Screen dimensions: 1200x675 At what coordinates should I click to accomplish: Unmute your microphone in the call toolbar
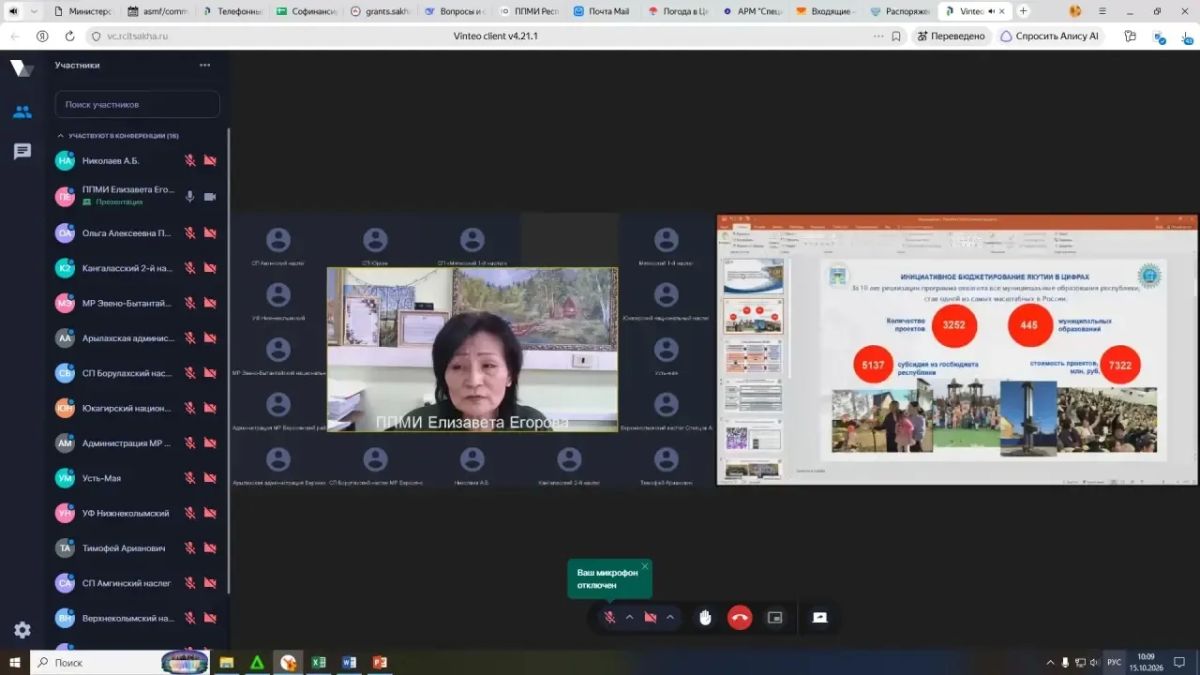[609, 617]
